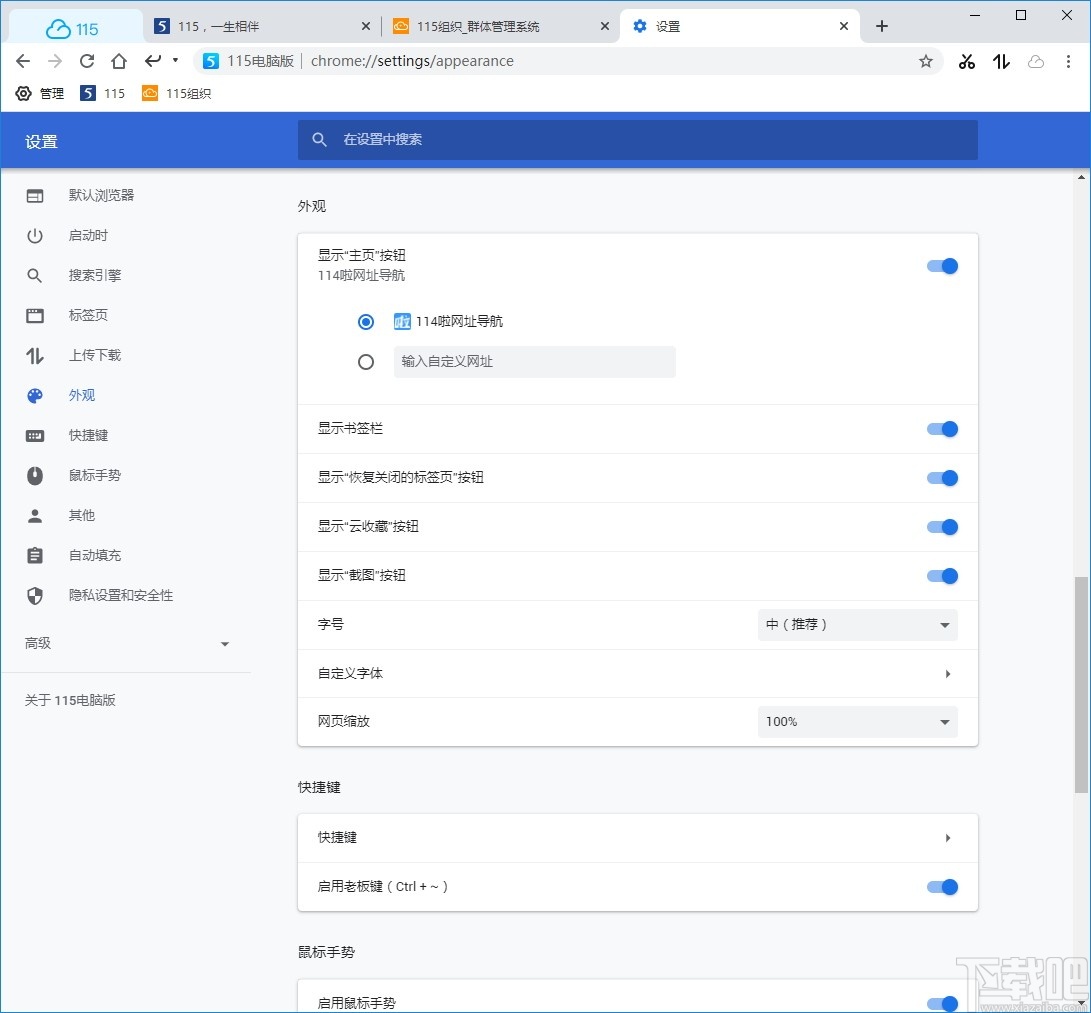Open 快捷键 settings row arrow
The image size is (1091, 1013).
948,838
